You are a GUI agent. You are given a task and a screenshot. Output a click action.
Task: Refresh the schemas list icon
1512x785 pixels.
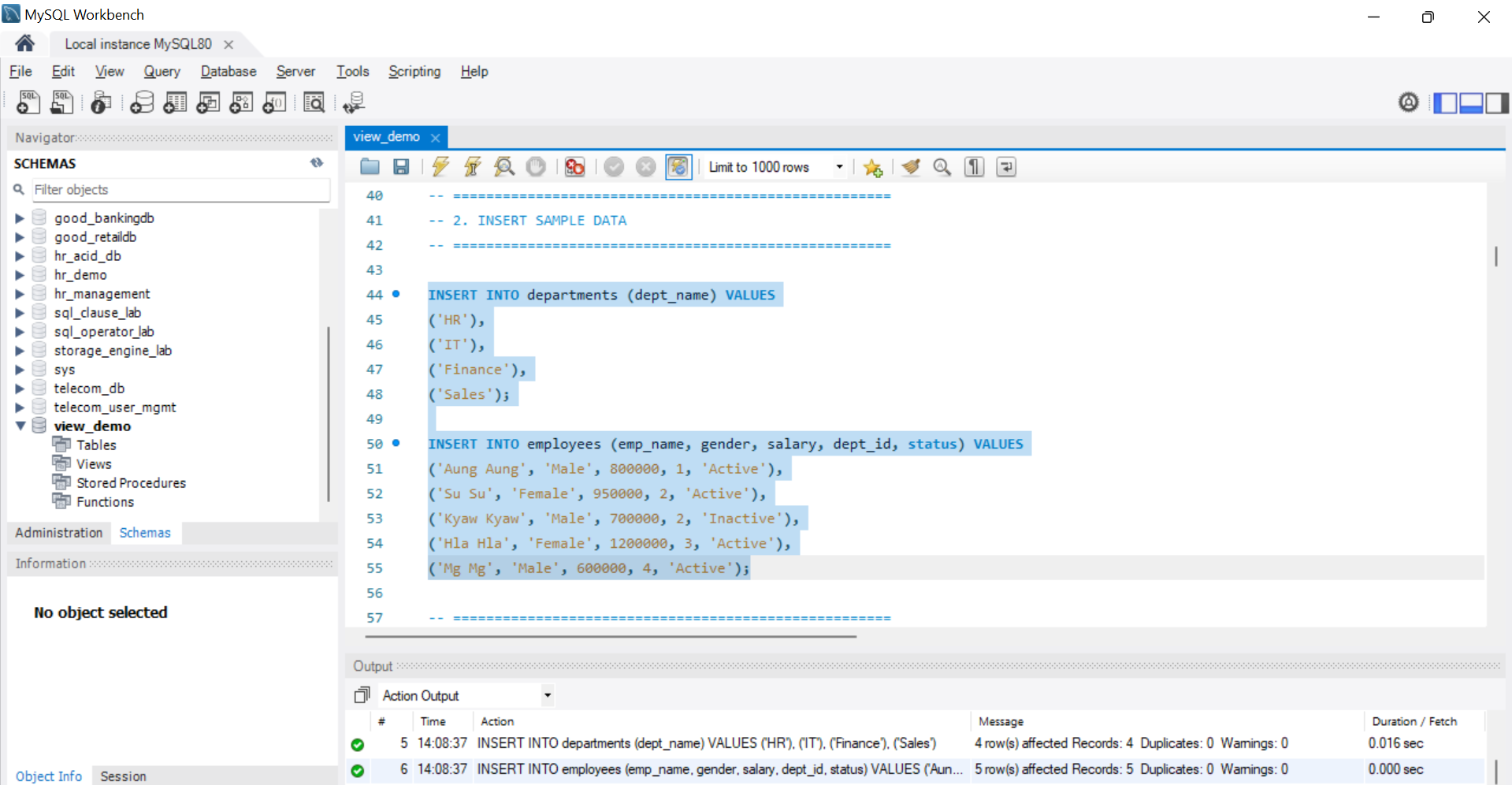click(x=317, y=162)
